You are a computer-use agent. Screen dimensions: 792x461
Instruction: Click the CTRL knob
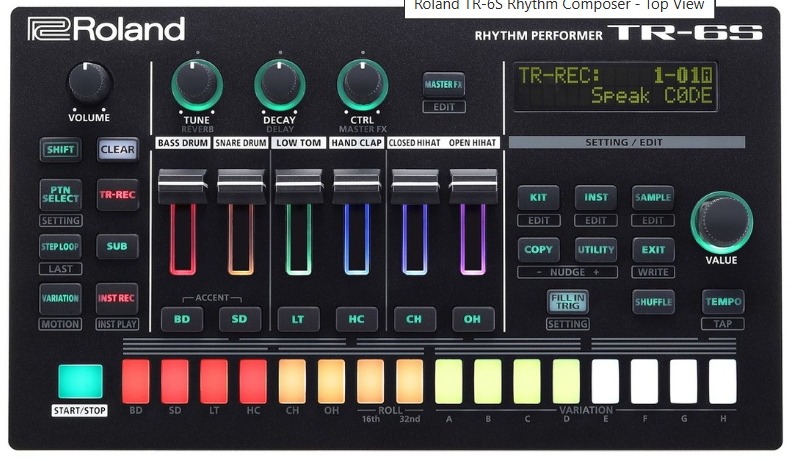362,84
